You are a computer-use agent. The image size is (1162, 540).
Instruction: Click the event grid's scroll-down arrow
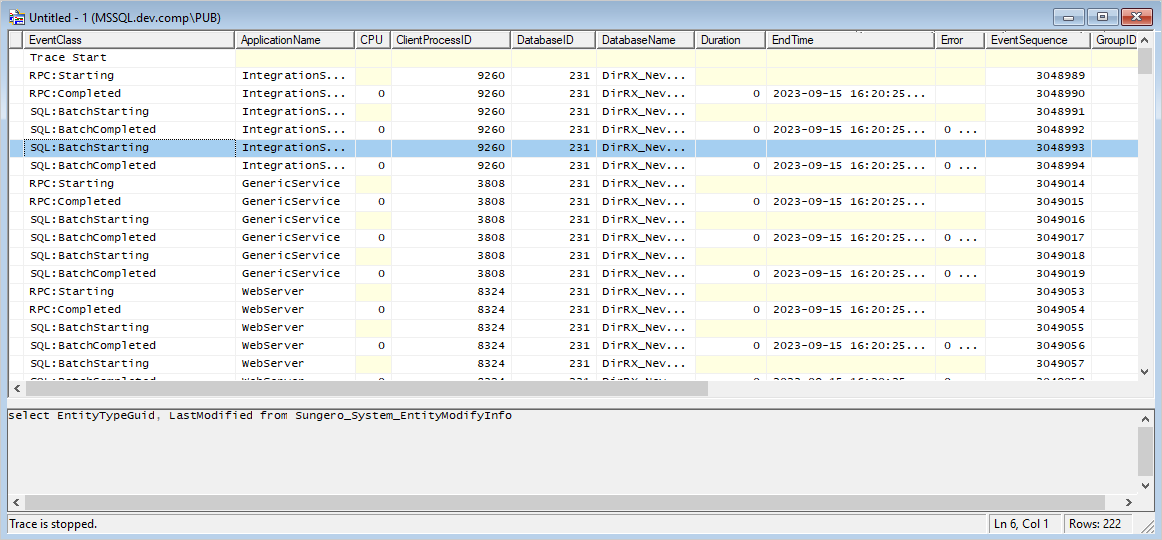(1145, 372)
